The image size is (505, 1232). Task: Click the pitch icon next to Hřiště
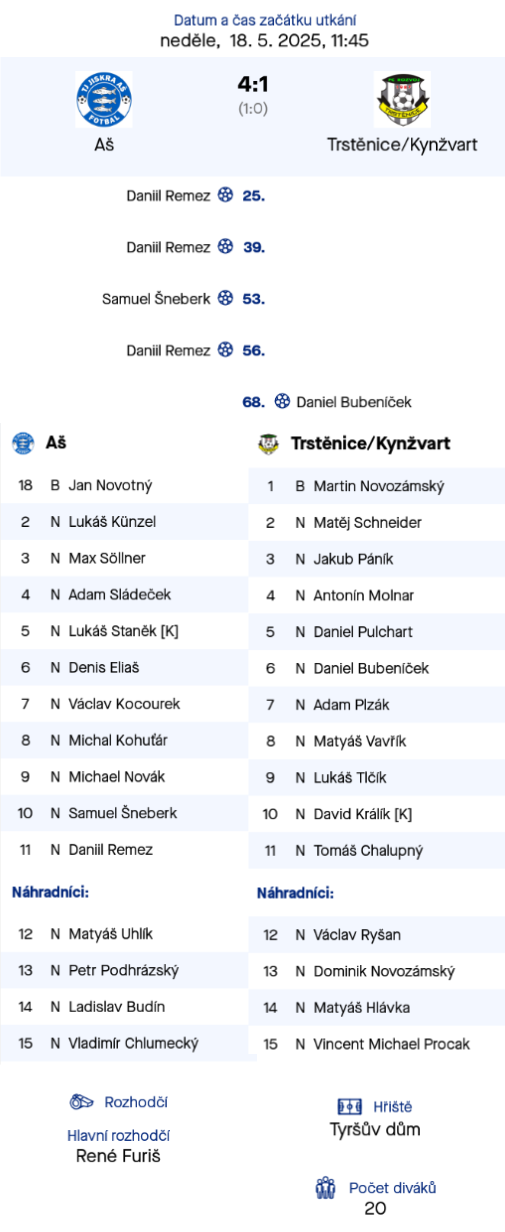[x=350, y=1107]
